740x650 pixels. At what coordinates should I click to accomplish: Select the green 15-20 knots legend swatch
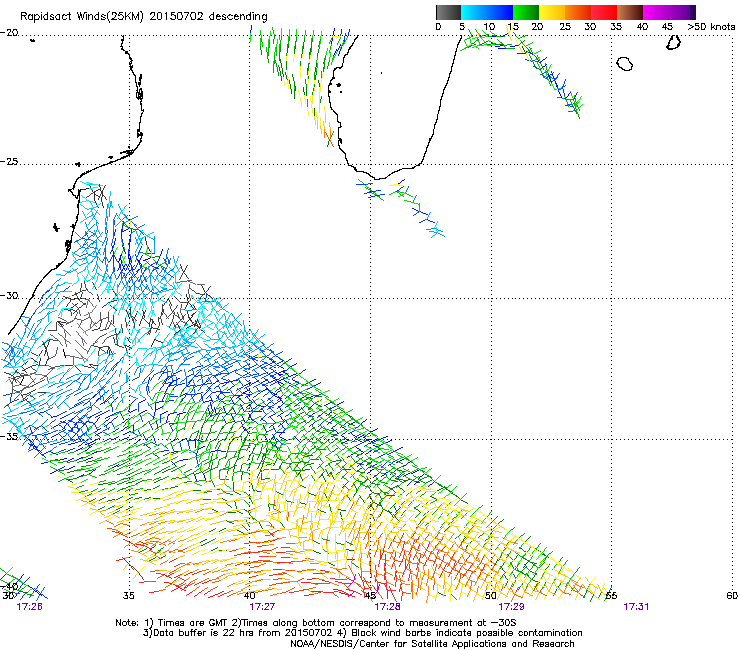point(526,12)
